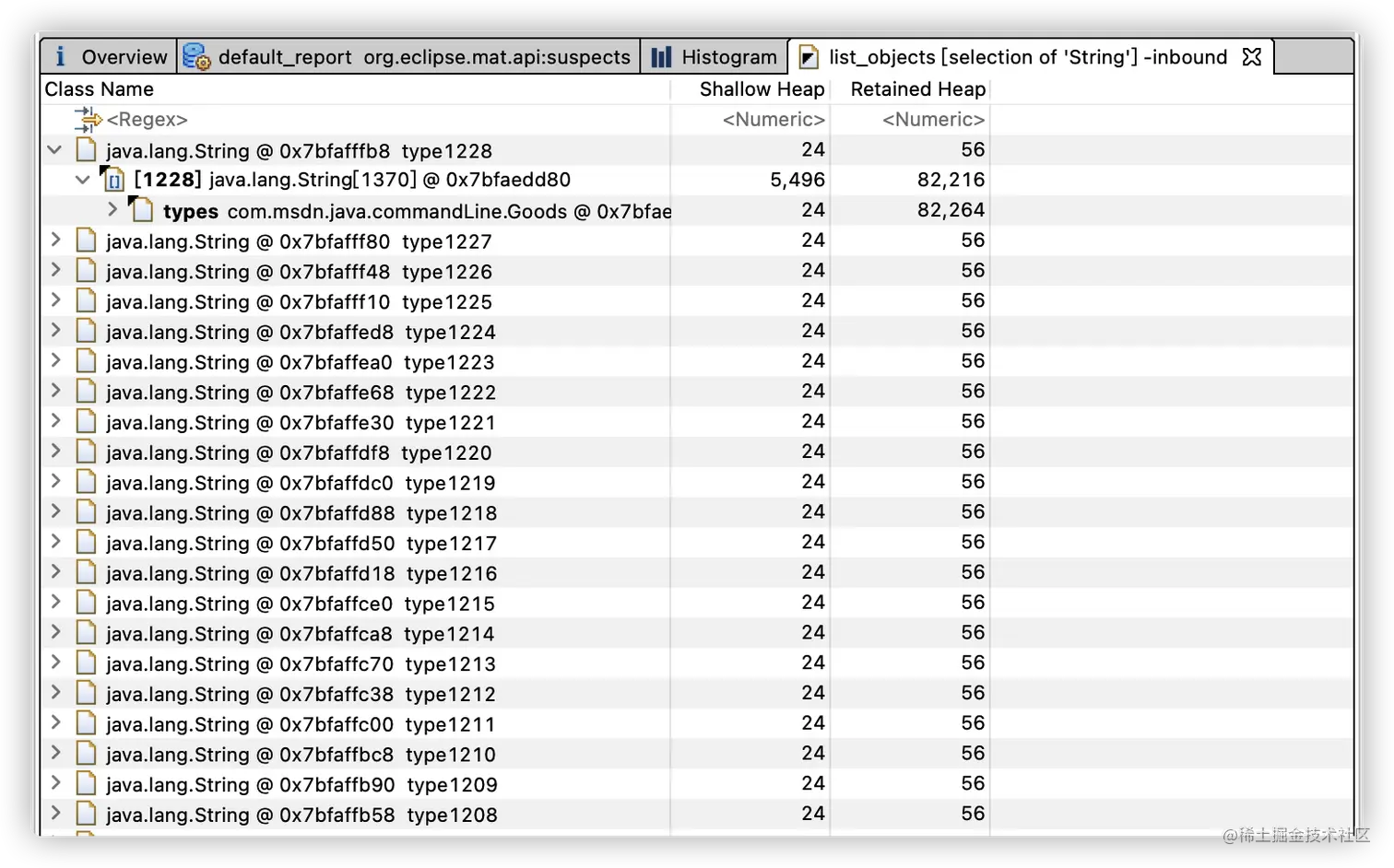Select row java.lang.String @ 0x7bfaffc00 type1211
Image resolution: width=1394 pixels, height=868 pixels.
(x=697, y=723)
